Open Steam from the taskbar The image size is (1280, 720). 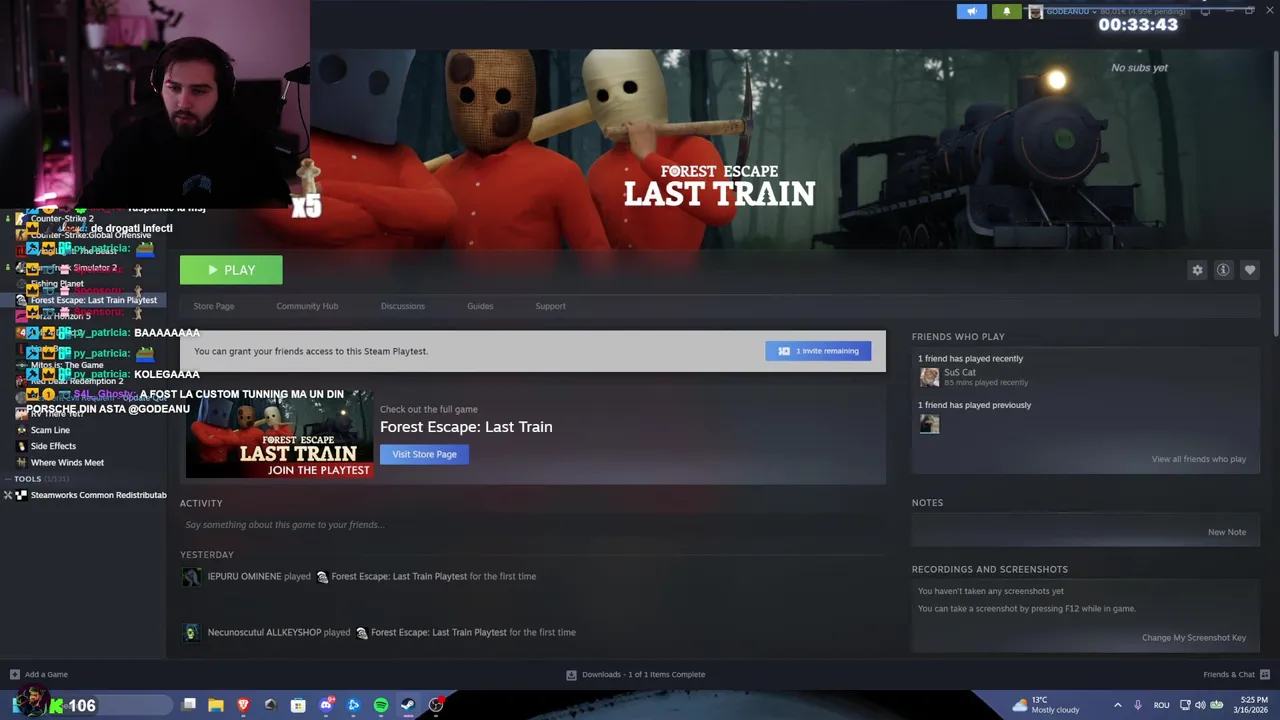point(408,705)
